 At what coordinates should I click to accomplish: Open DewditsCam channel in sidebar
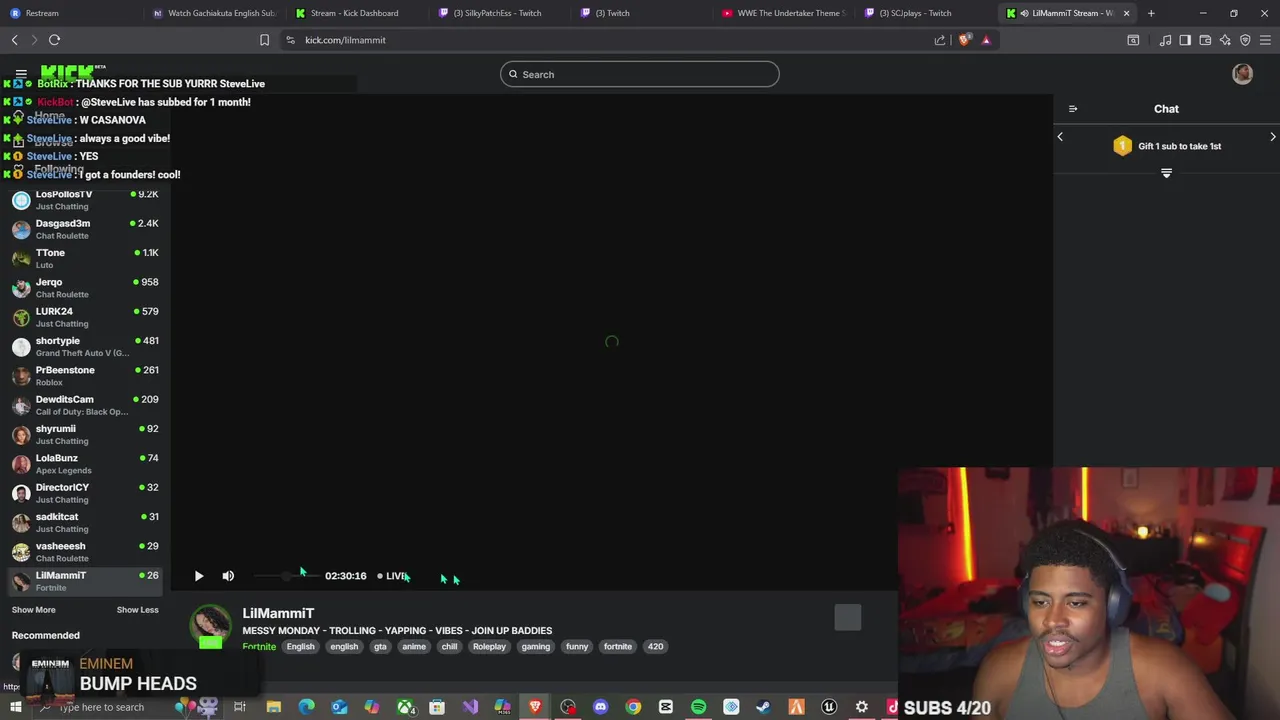point(85,405)
